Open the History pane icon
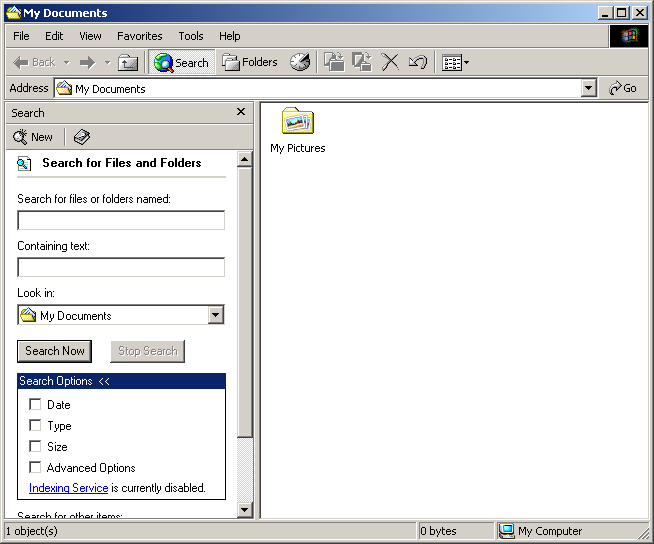Image resolution: width=654 pixels, height=544 pixels. [x=300, y=62]
